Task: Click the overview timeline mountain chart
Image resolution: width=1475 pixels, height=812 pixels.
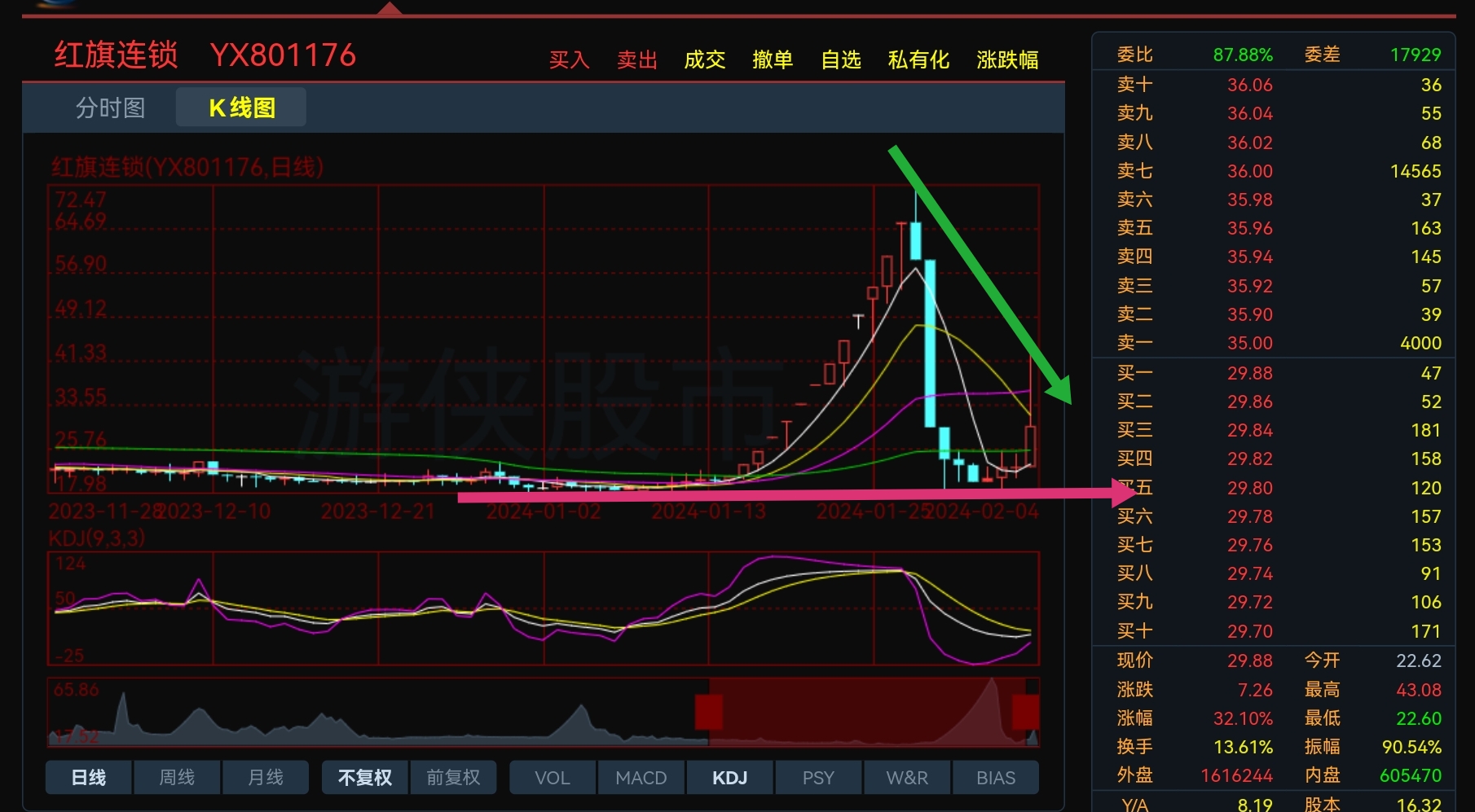Action: [544, 712]
